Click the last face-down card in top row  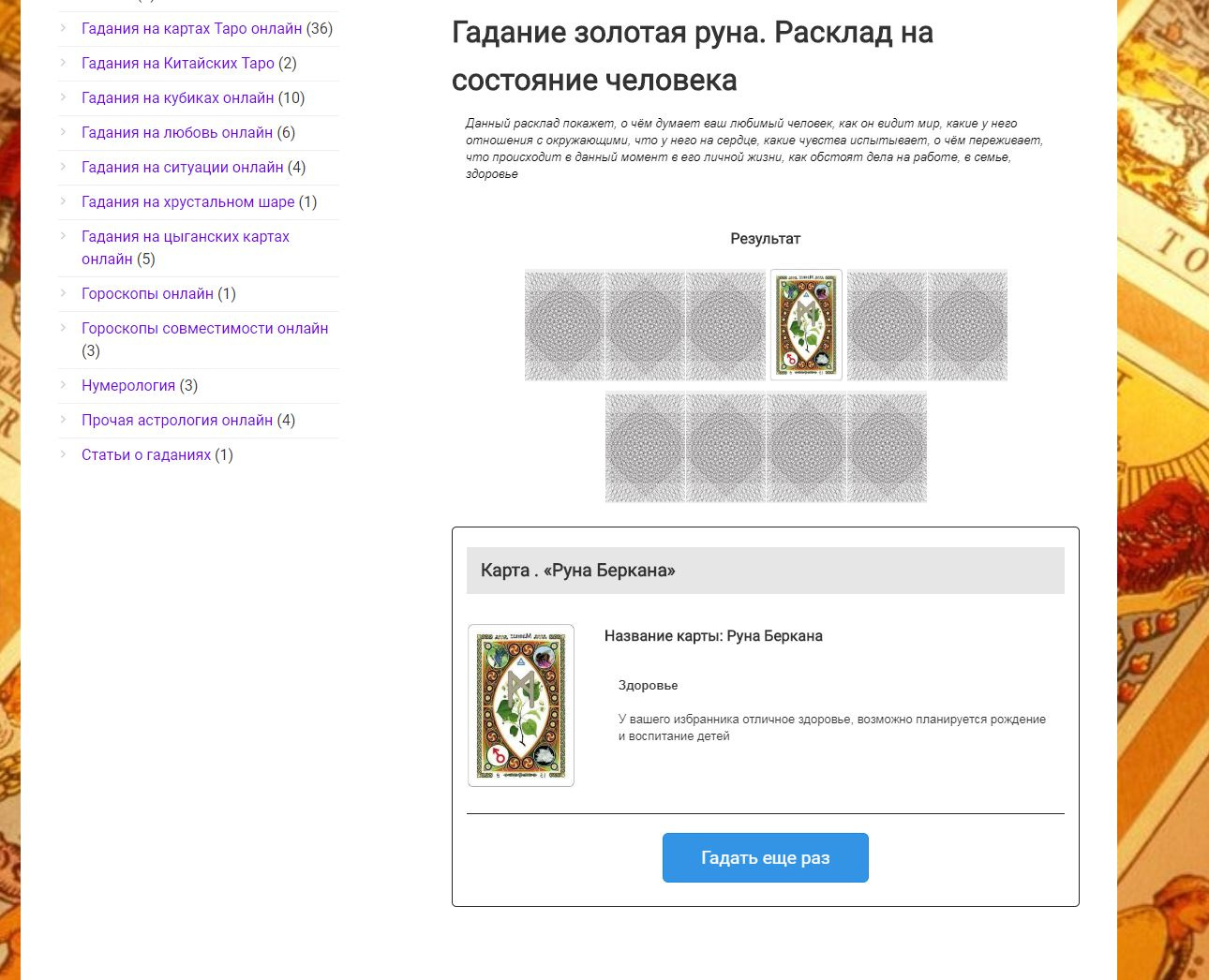tap(967, 325)
